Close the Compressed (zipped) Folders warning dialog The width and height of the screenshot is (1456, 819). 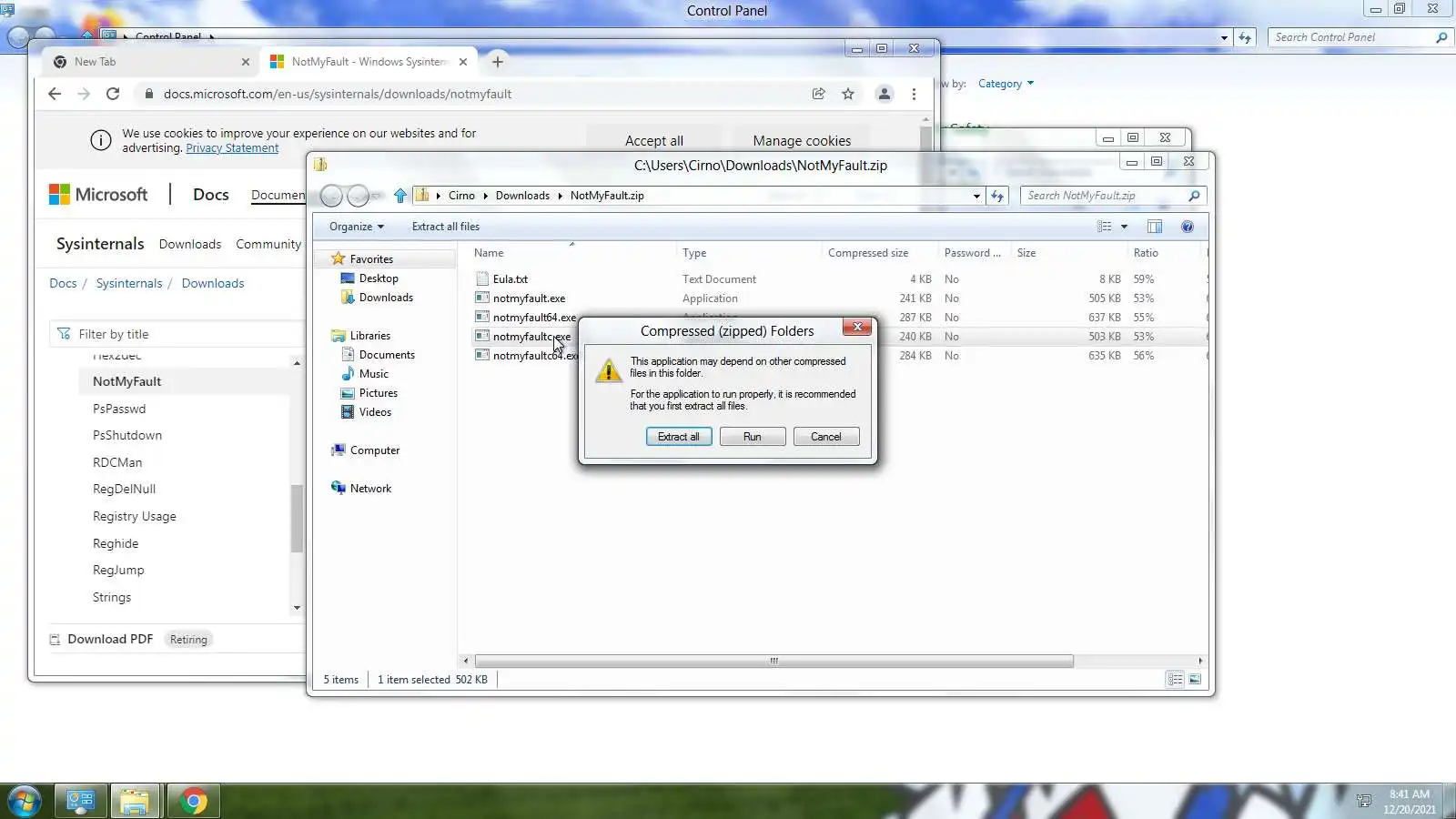coord(857,327)
